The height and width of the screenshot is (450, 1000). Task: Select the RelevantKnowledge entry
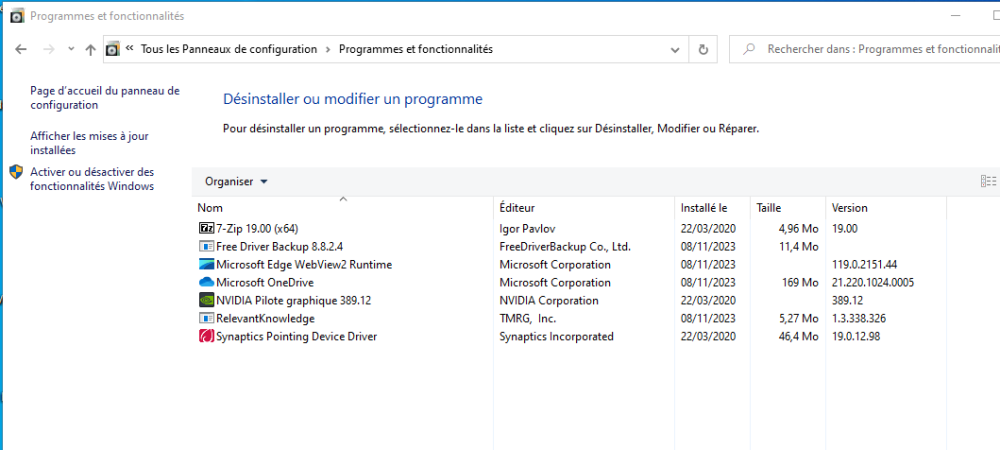(265, 319)
